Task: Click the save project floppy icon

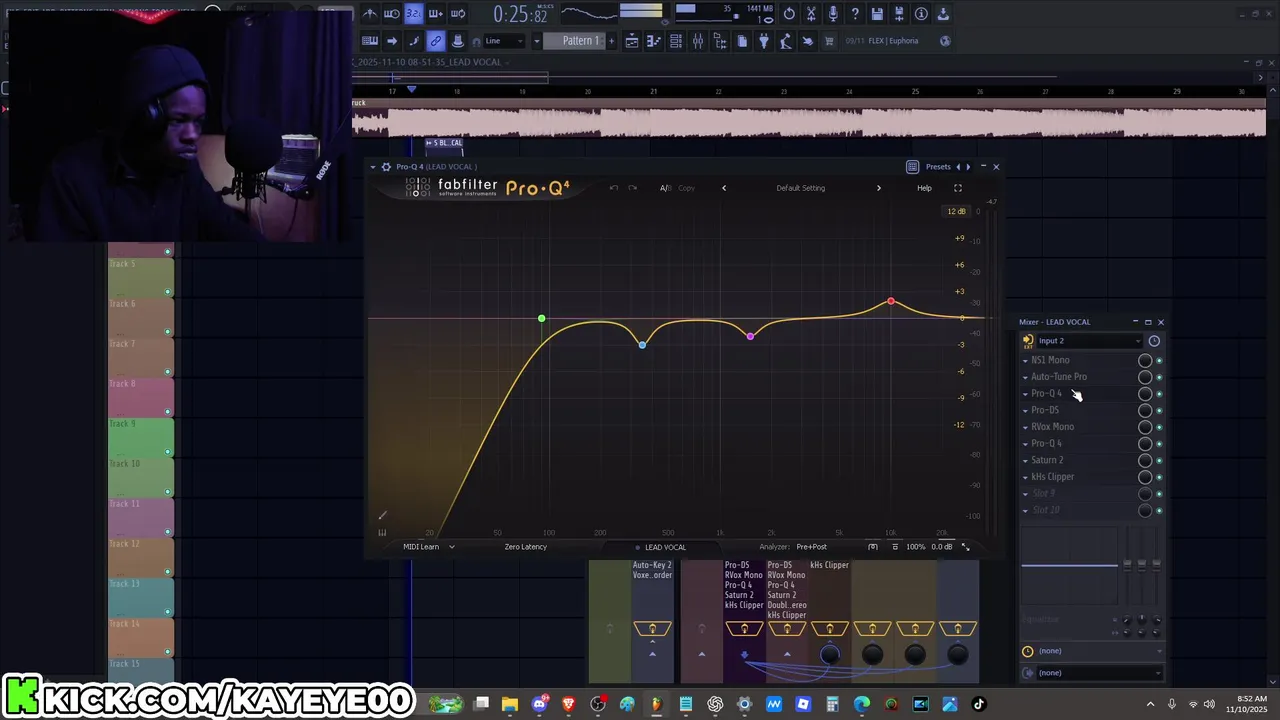Action: point(877,14)
